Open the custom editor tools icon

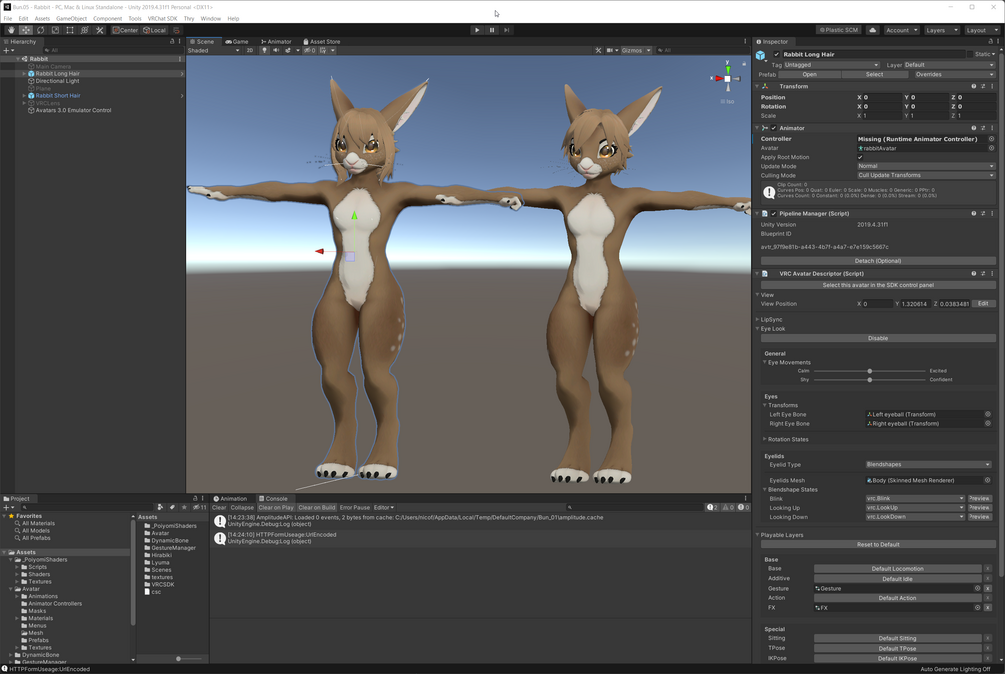pyautogui.click(x=99, y=30)
